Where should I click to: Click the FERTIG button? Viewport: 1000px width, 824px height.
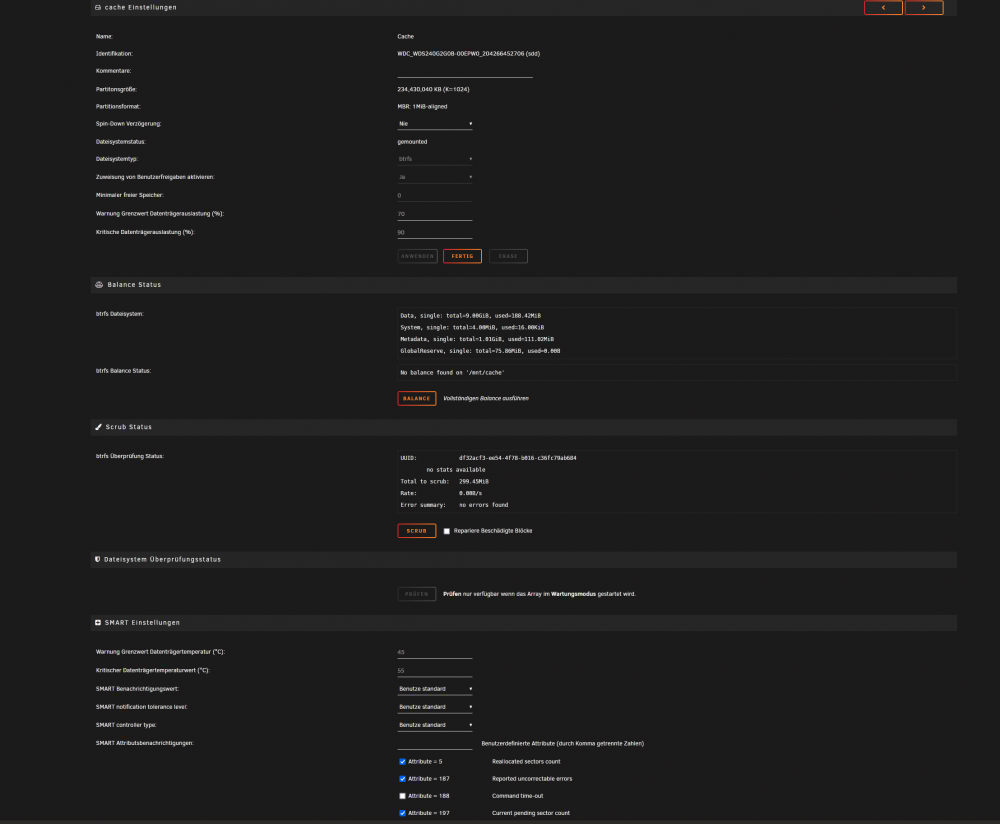pos(462,256)
